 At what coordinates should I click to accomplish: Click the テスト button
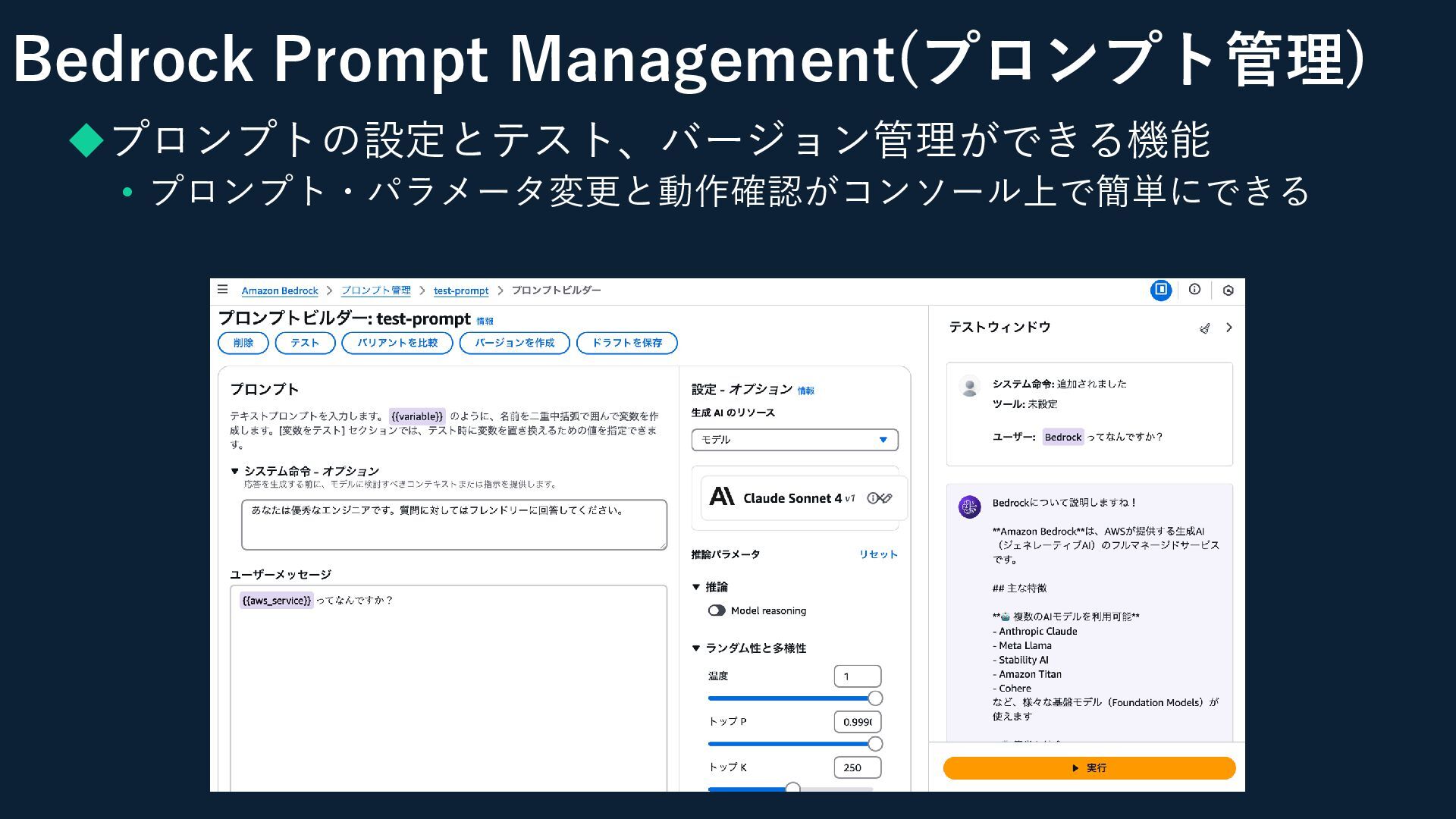coord(305,343)
